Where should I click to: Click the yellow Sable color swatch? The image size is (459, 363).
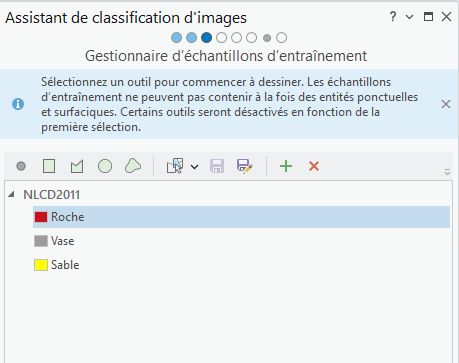click(x=41, y=265)
